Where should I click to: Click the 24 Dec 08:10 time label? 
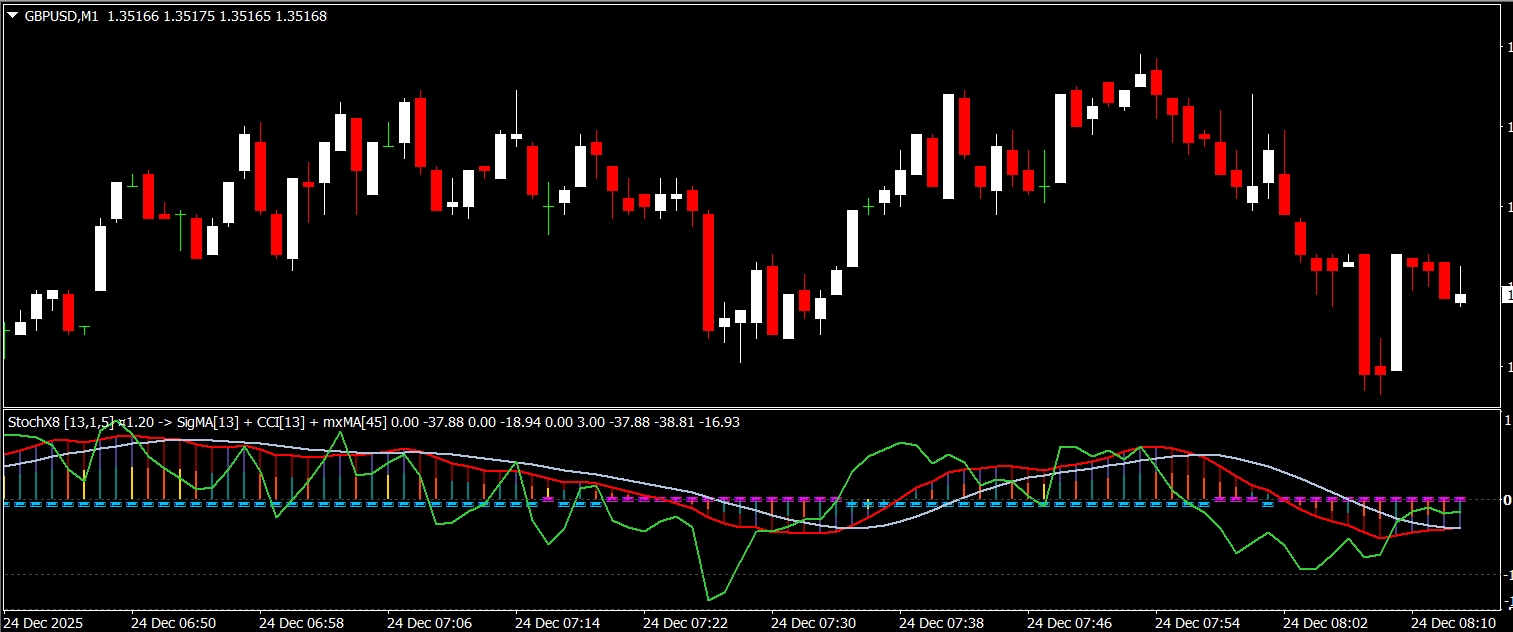click(x=1453, y=623)
